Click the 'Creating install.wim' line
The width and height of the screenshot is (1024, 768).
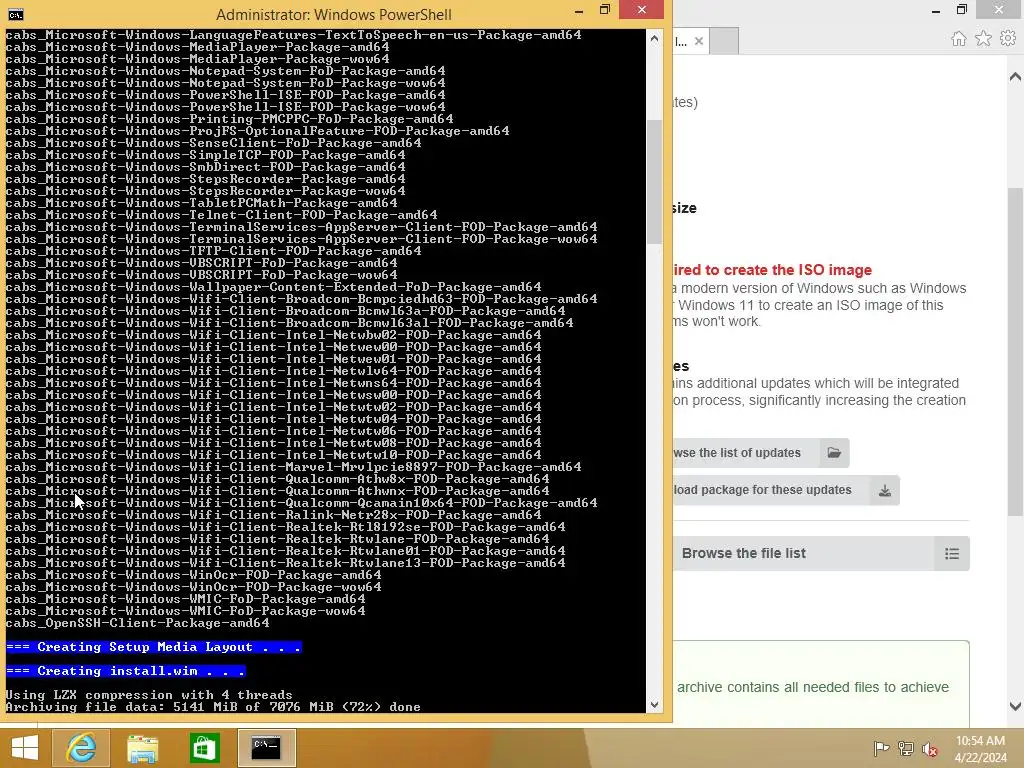pos(125,671)
